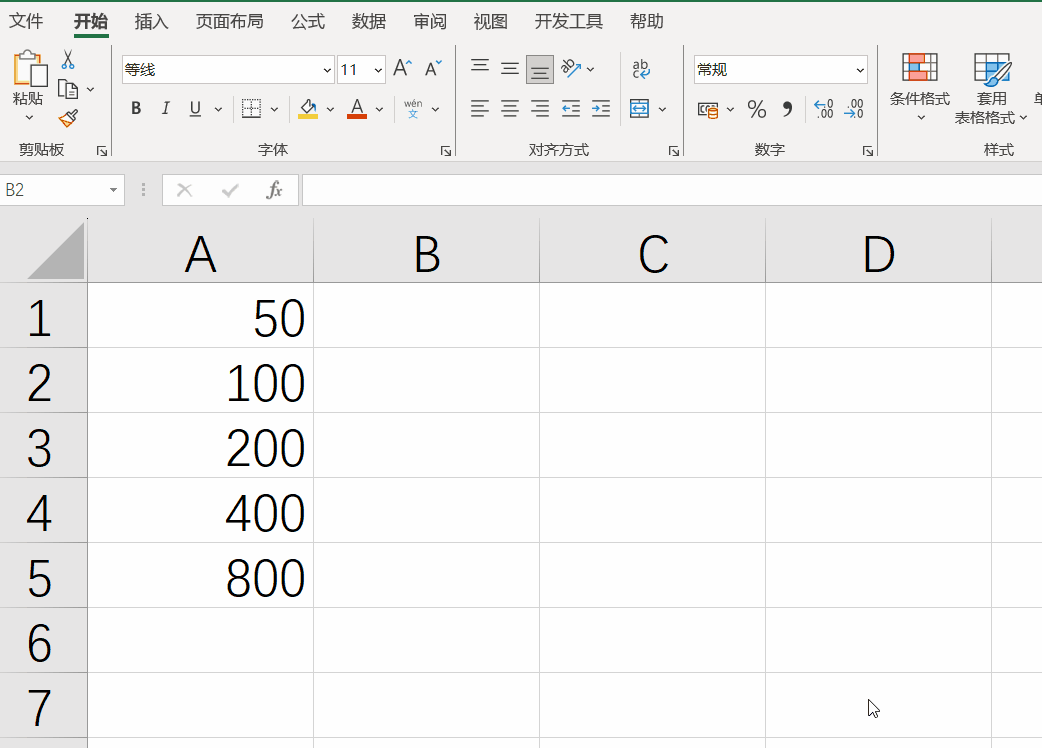The image size is (1042, 748).
Task: Switch to the 公式 tab
Action: pos(308,22)
